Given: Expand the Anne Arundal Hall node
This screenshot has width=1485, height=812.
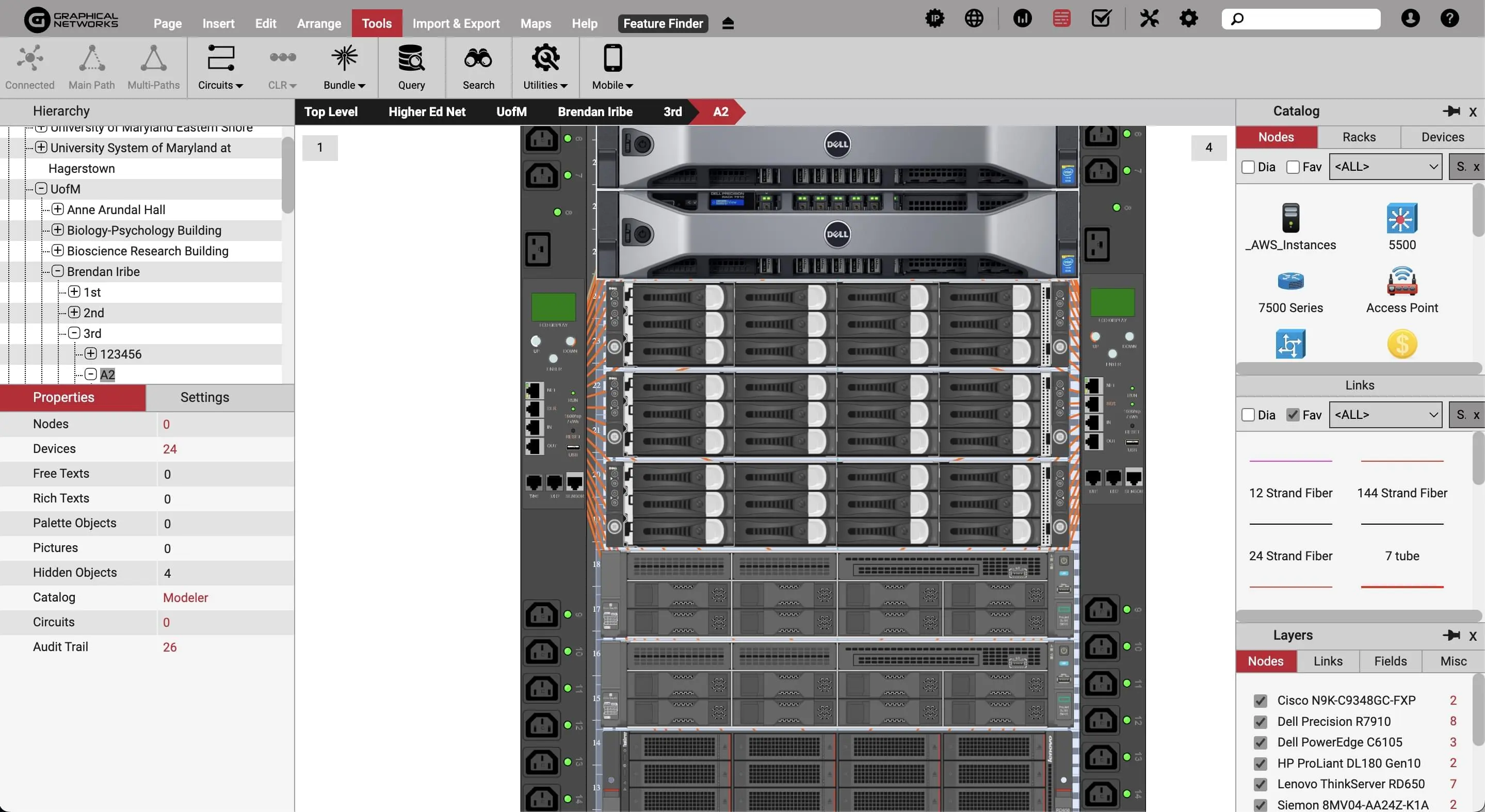Looking at the screenshot, I should pyautogui.click(x=58, y=209).
